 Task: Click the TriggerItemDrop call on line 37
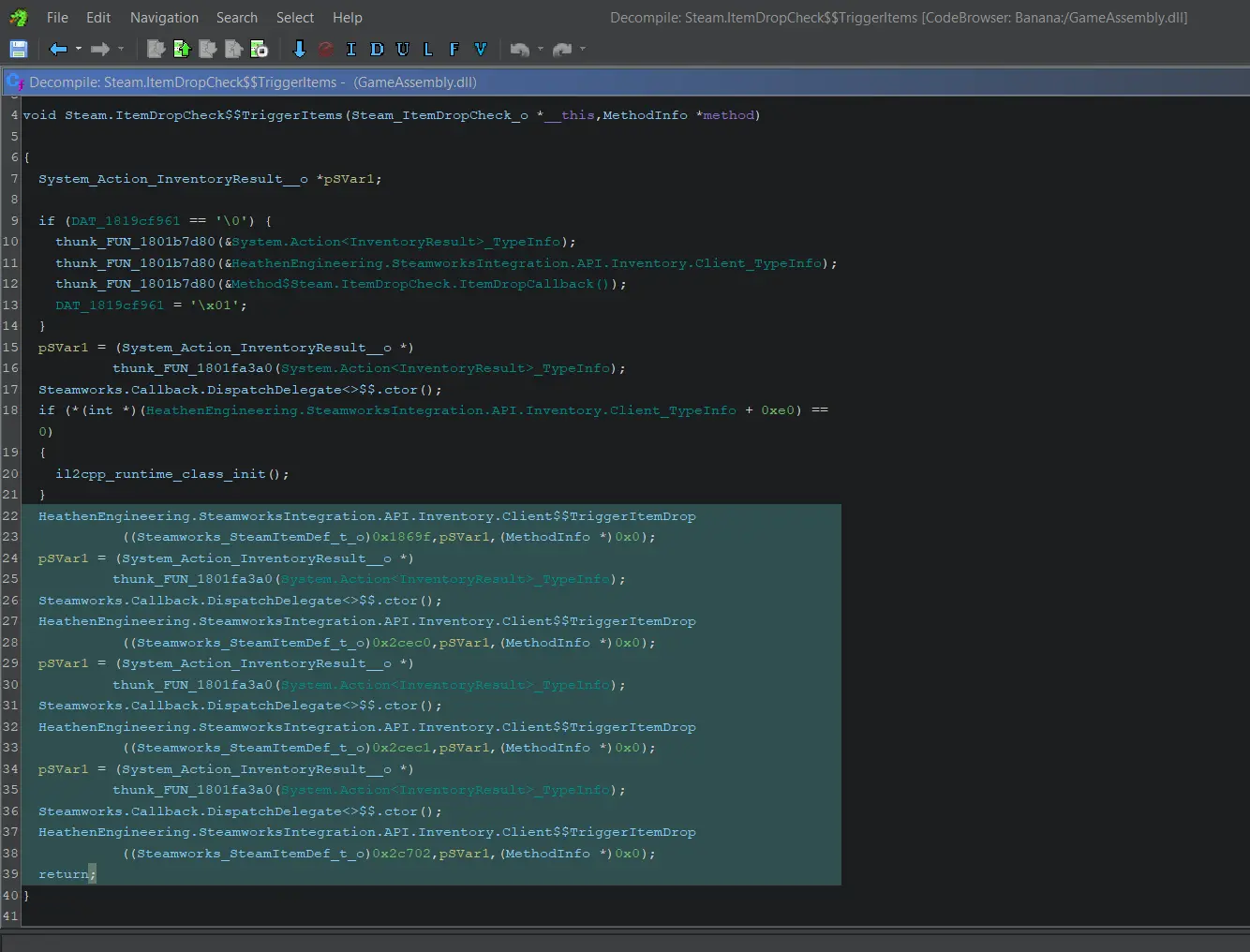[x=367, y=832]
